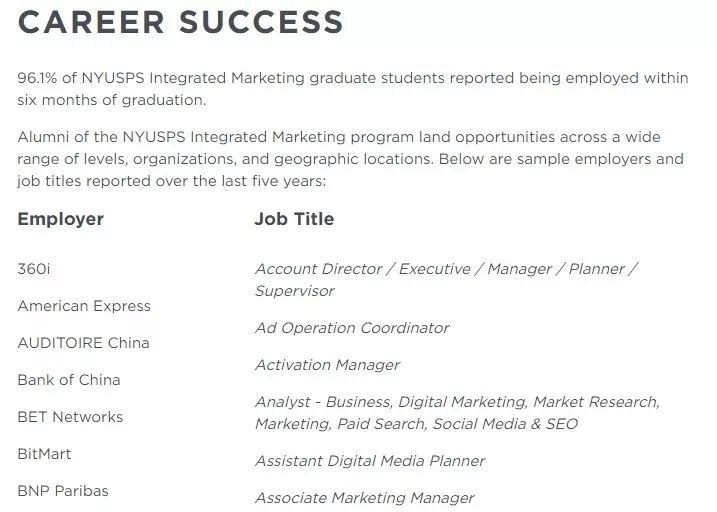Select AUDITOIRE China in employer list

(x=83, y=343)
